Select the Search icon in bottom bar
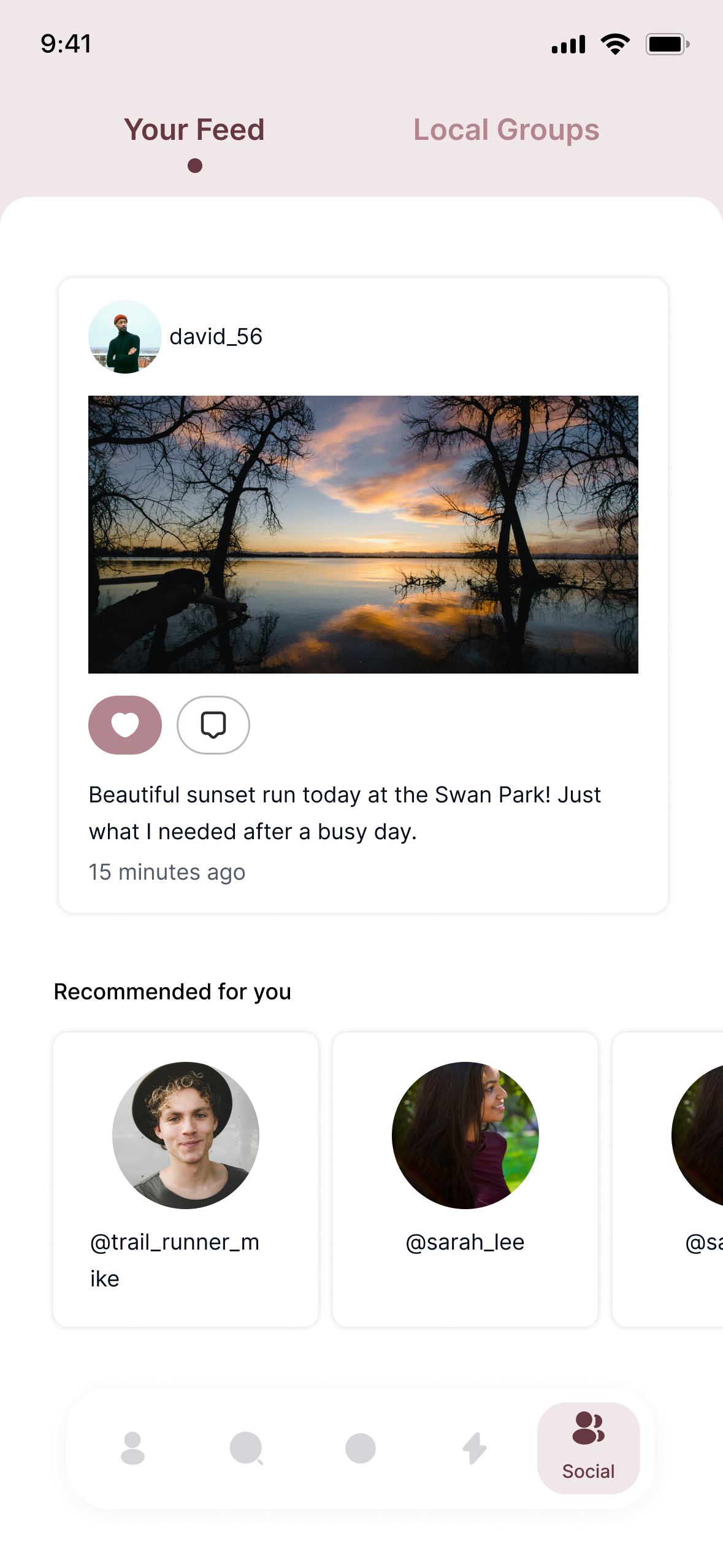Viewport: 723px width, 1568px height. coord(247,1448)
